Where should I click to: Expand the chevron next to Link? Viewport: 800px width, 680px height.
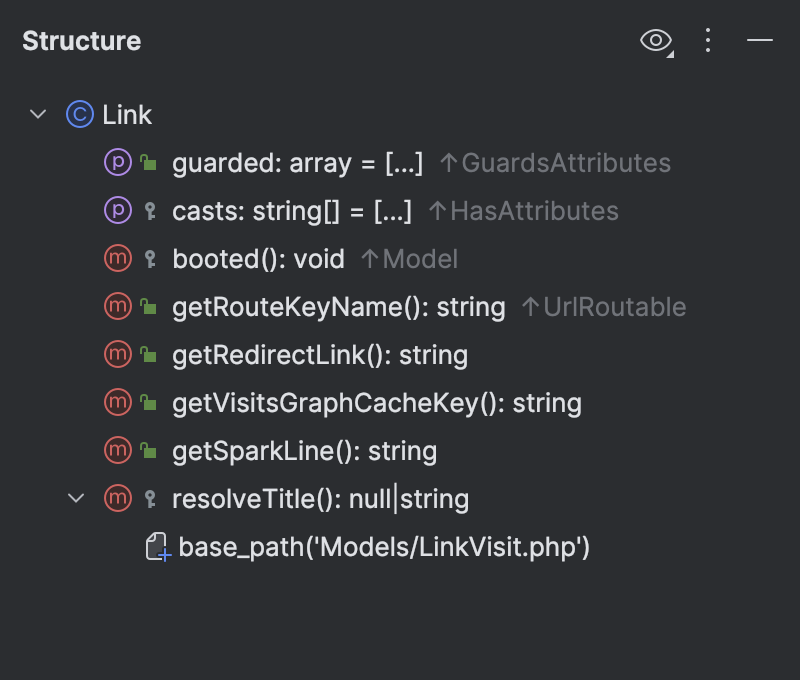[x=38, y=114]
